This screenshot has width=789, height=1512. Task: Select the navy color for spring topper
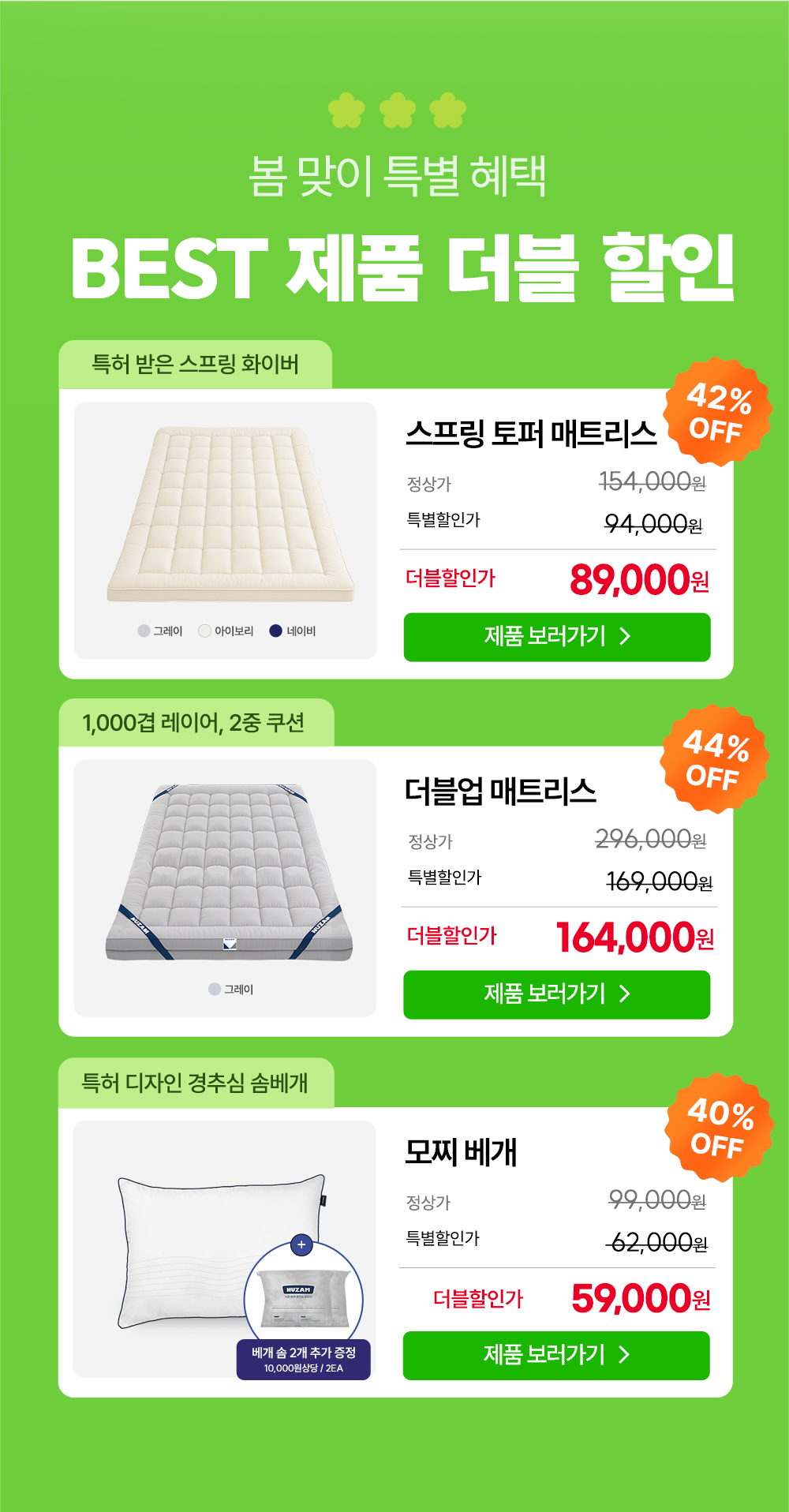pos(275,631)
